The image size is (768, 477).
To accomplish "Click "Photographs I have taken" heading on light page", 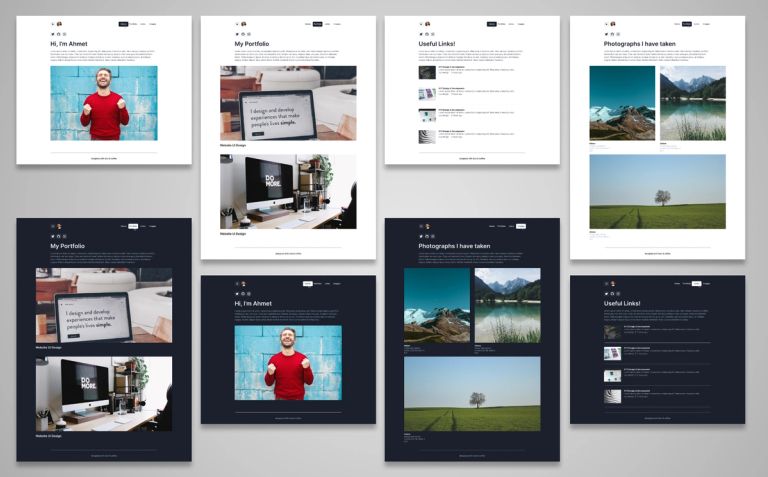I will pos(640,44).
